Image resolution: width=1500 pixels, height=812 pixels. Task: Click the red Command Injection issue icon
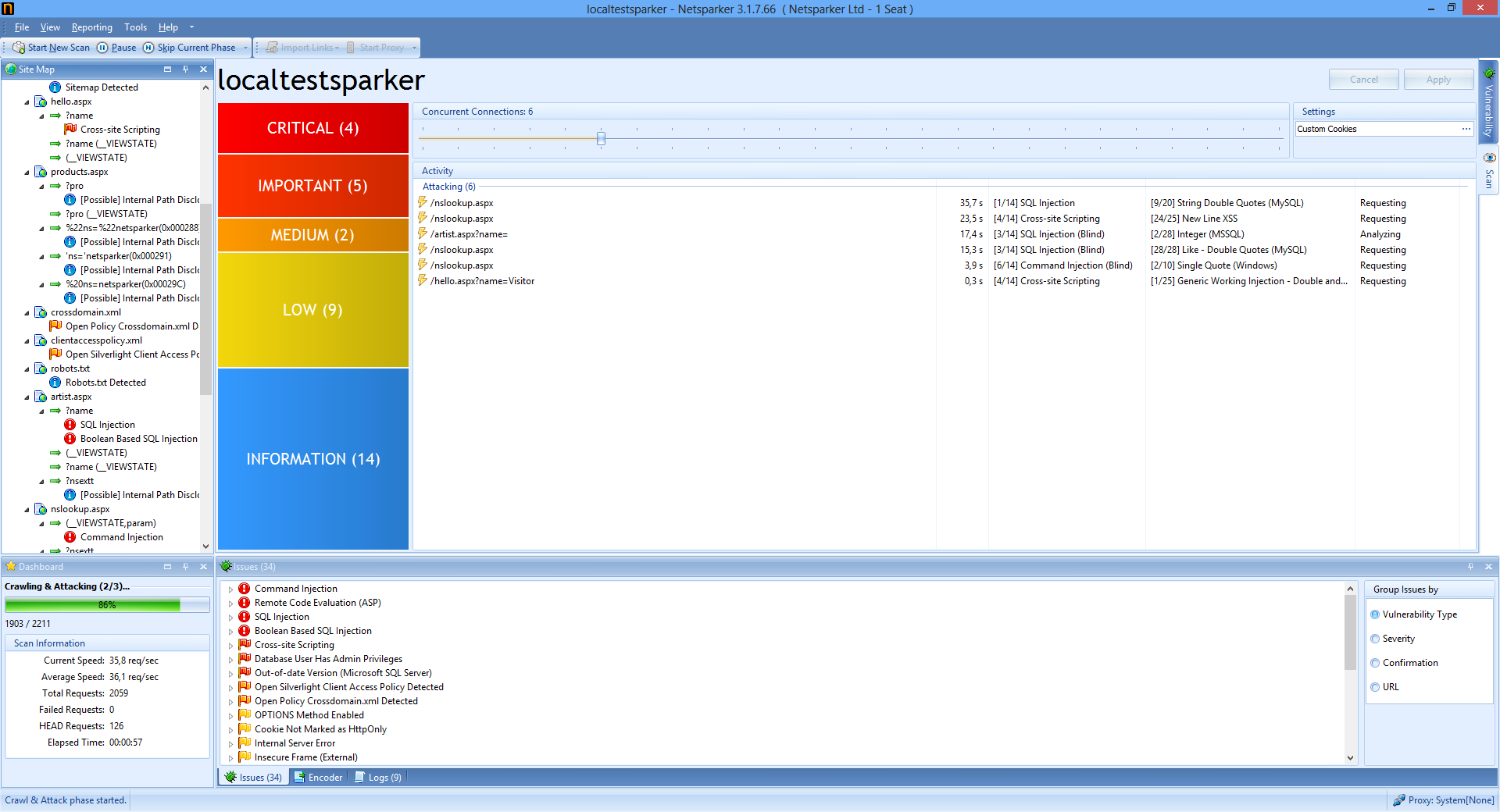[x=245, y=589]
